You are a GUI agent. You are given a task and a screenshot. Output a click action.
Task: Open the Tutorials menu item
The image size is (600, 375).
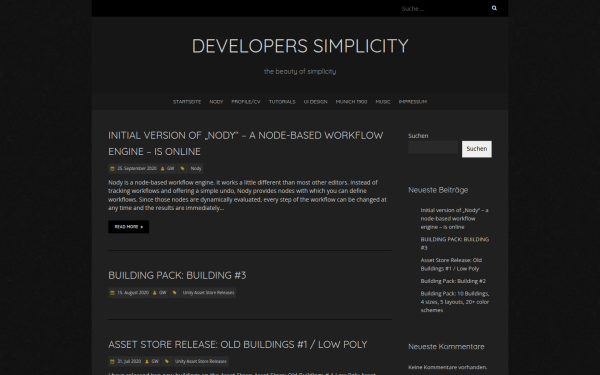(x=282, y=102)
